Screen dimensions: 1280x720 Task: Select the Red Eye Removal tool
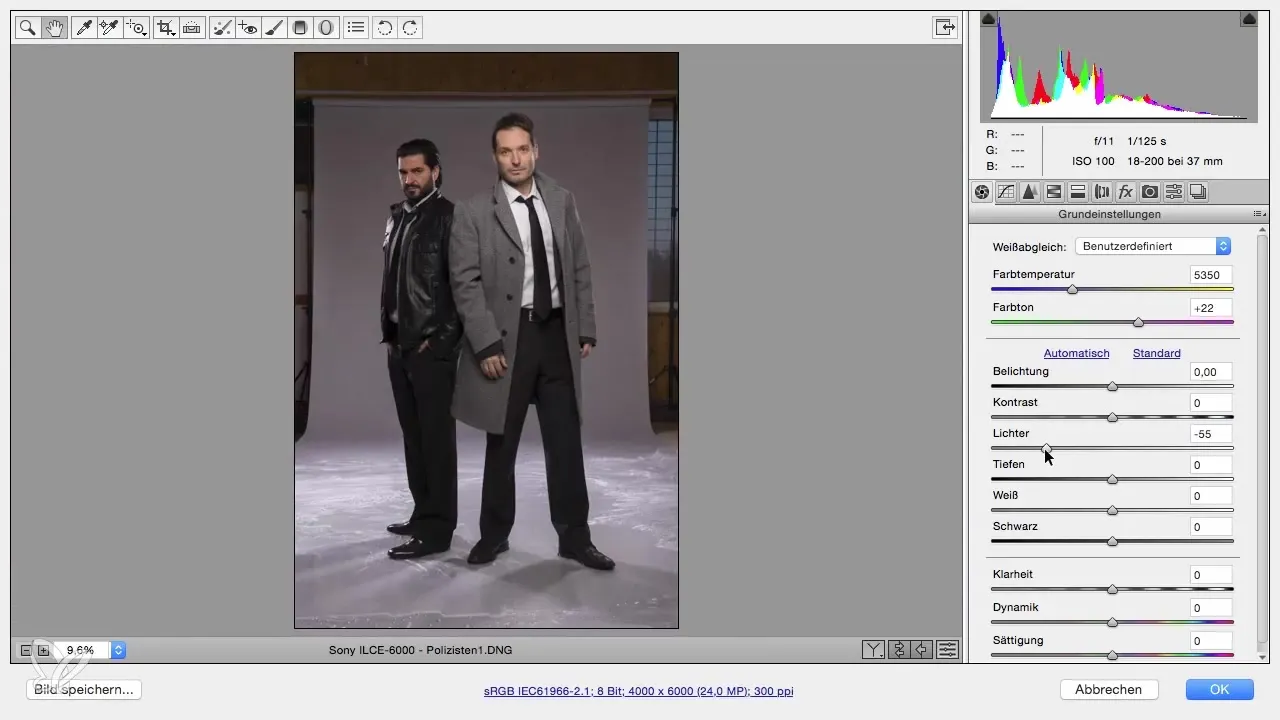pyautogui.click(x=248, y=28)
